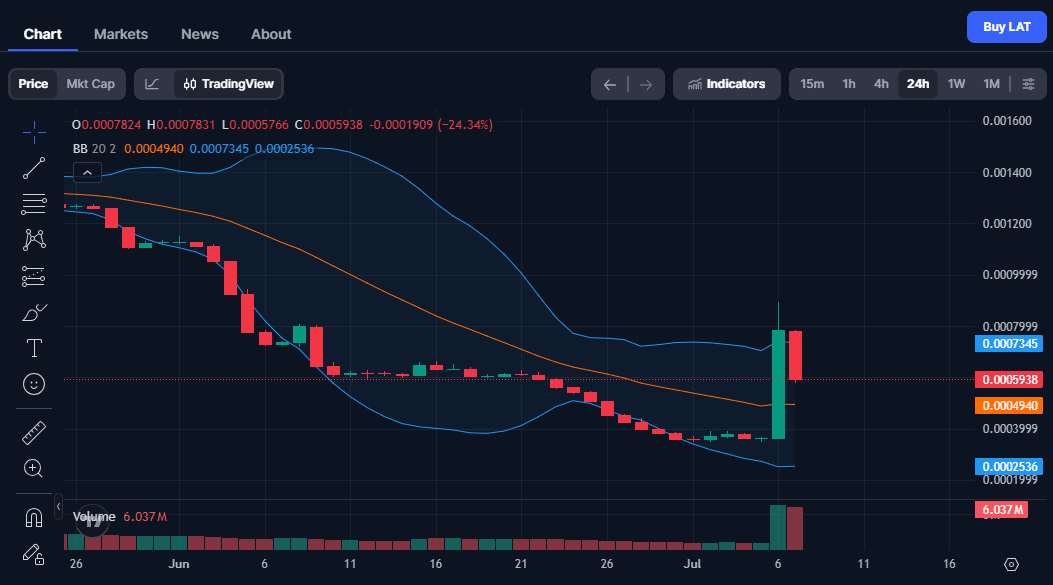This screenshot has width=1053, height=585.
Task: Click the blue 0.0007345 upper band price label
Action: [1009, 344]
